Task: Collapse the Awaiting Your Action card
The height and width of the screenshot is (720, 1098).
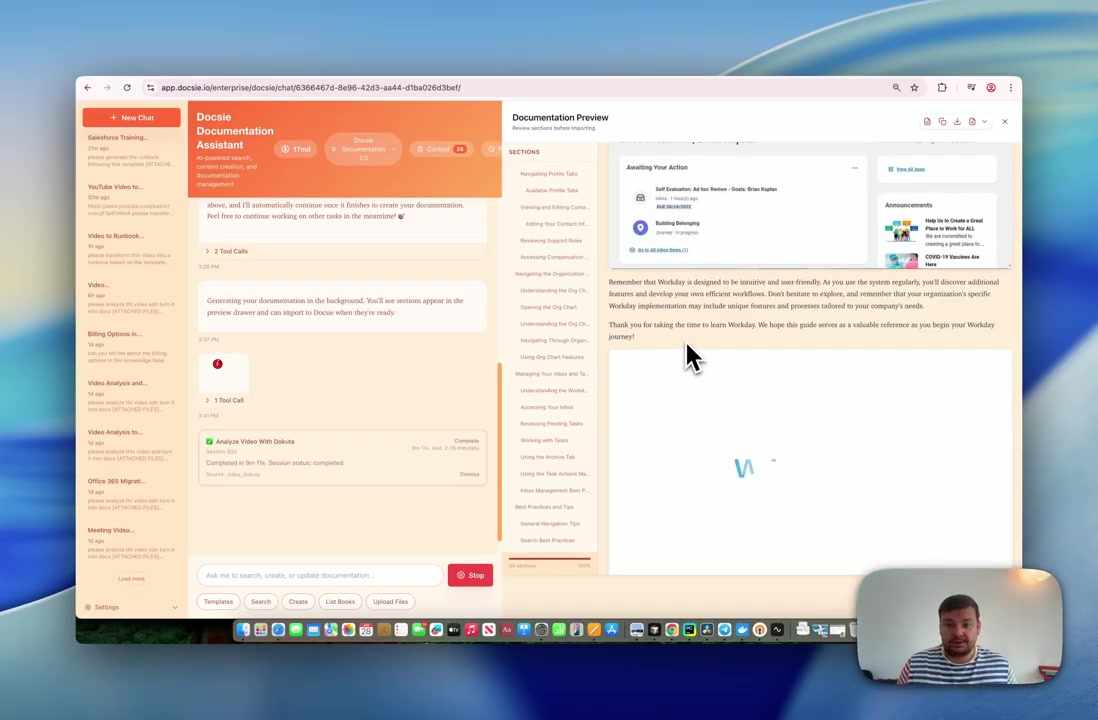Action: click(x=855, y=167)
